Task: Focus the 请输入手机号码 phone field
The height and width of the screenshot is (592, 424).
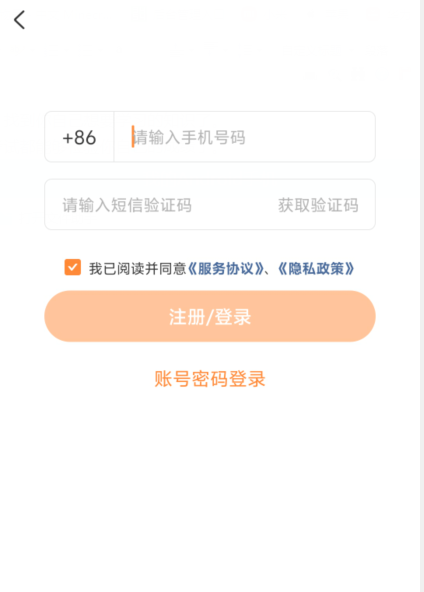Action: [244, 137]
